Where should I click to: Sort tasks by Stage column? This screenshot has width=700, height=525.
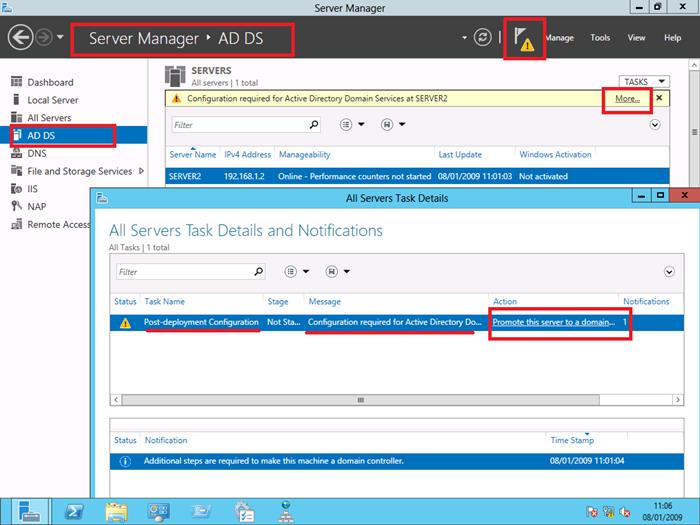[278, 301]
